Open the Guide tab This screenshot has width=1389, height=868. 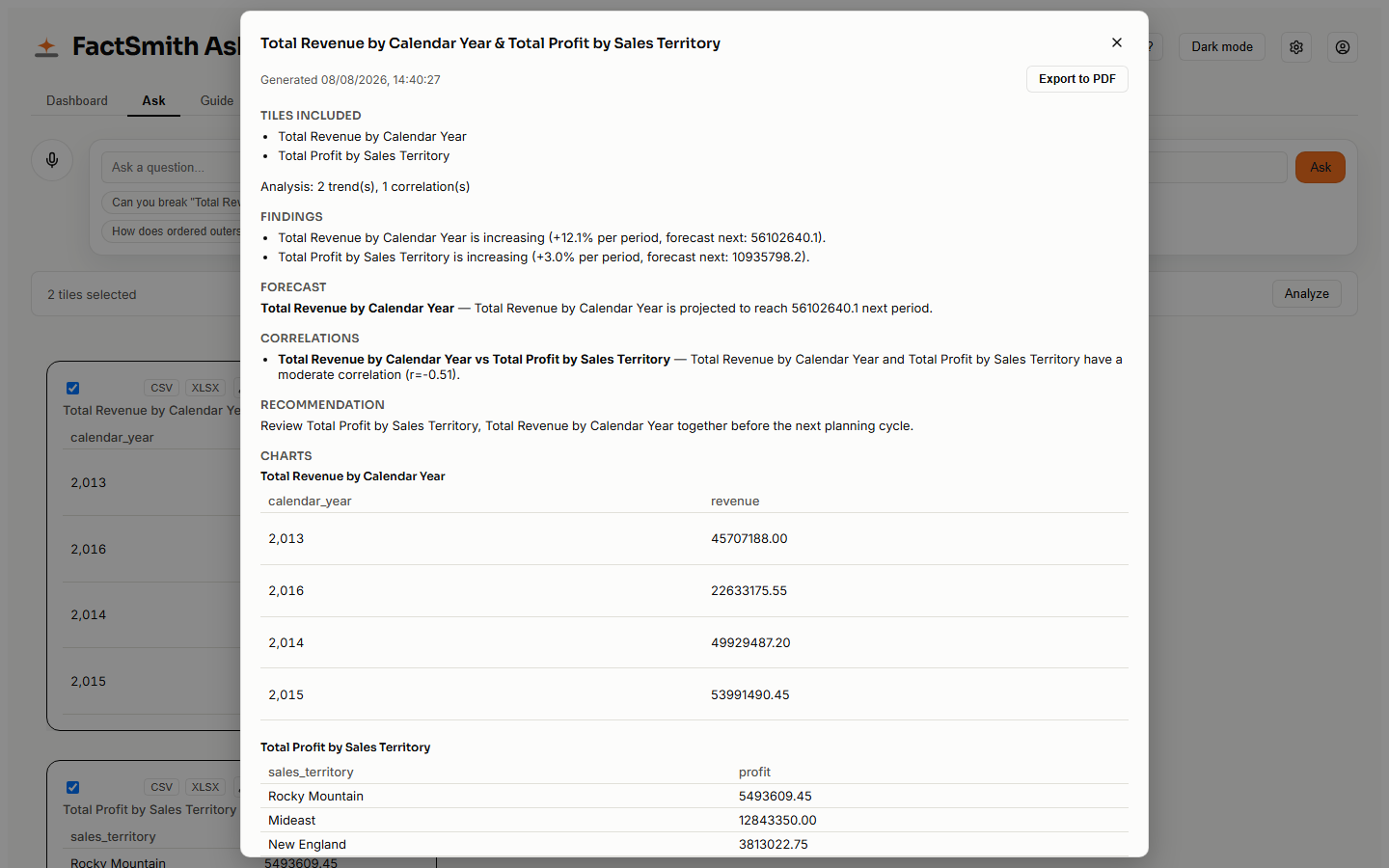(x=217, y=100)
